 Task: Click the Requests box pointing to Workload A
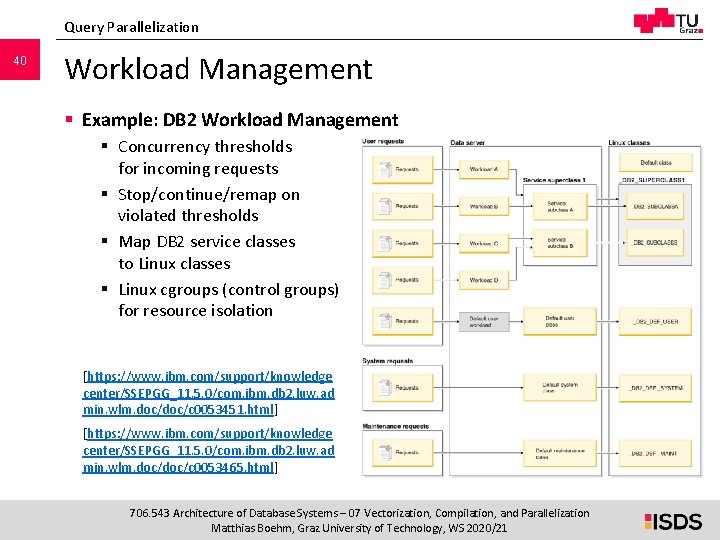click(402, 169)
